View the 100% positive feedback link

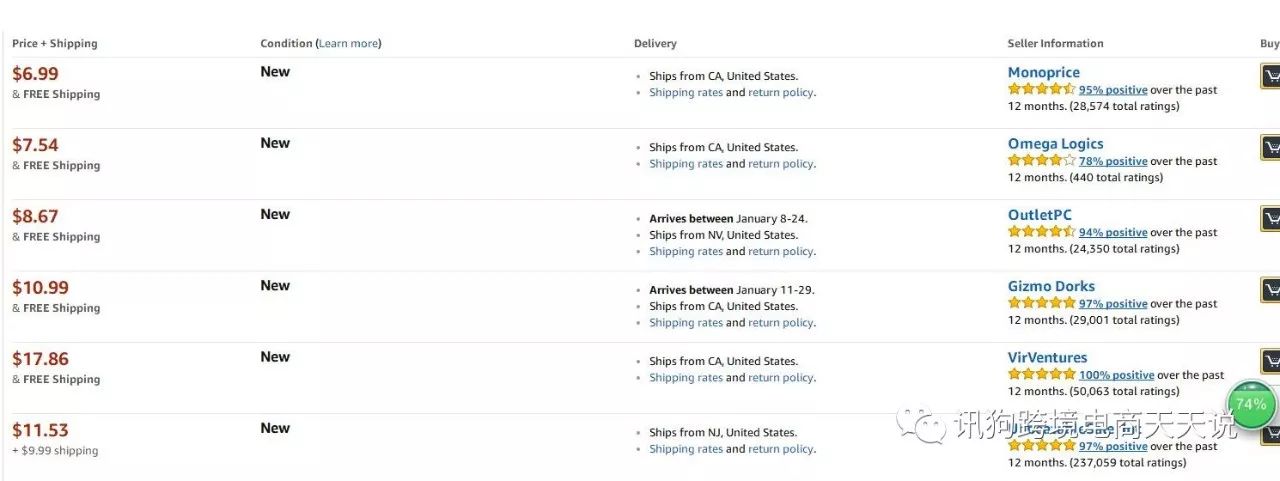[1116, 375]
